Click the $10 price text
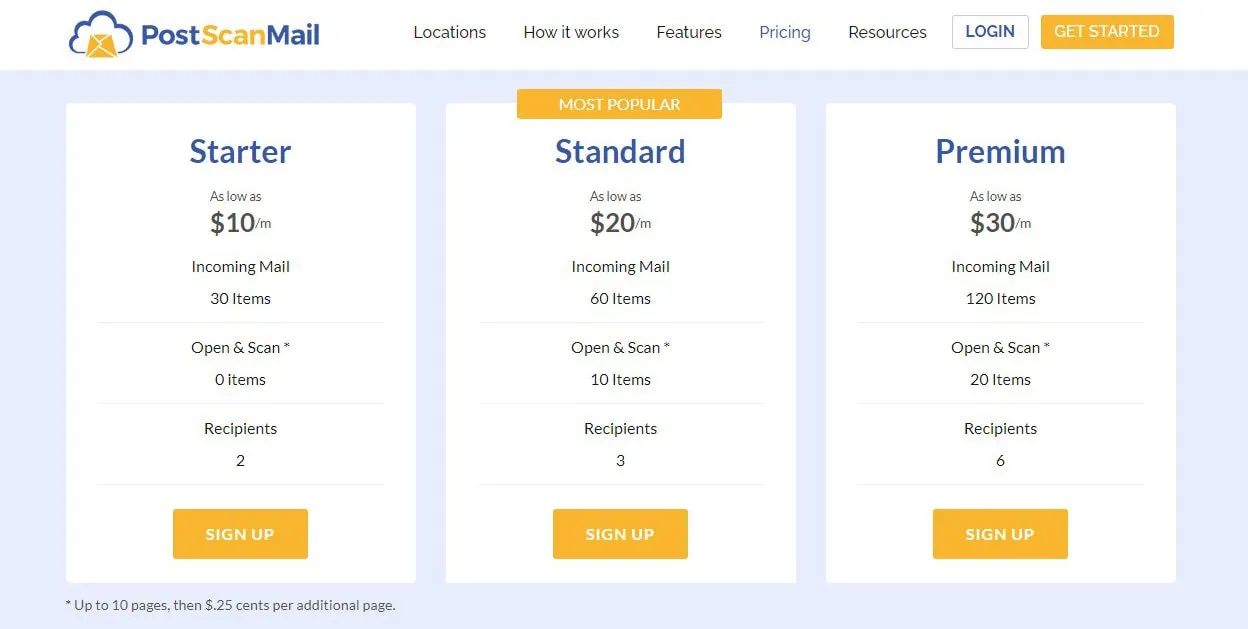 pos(232,222)
